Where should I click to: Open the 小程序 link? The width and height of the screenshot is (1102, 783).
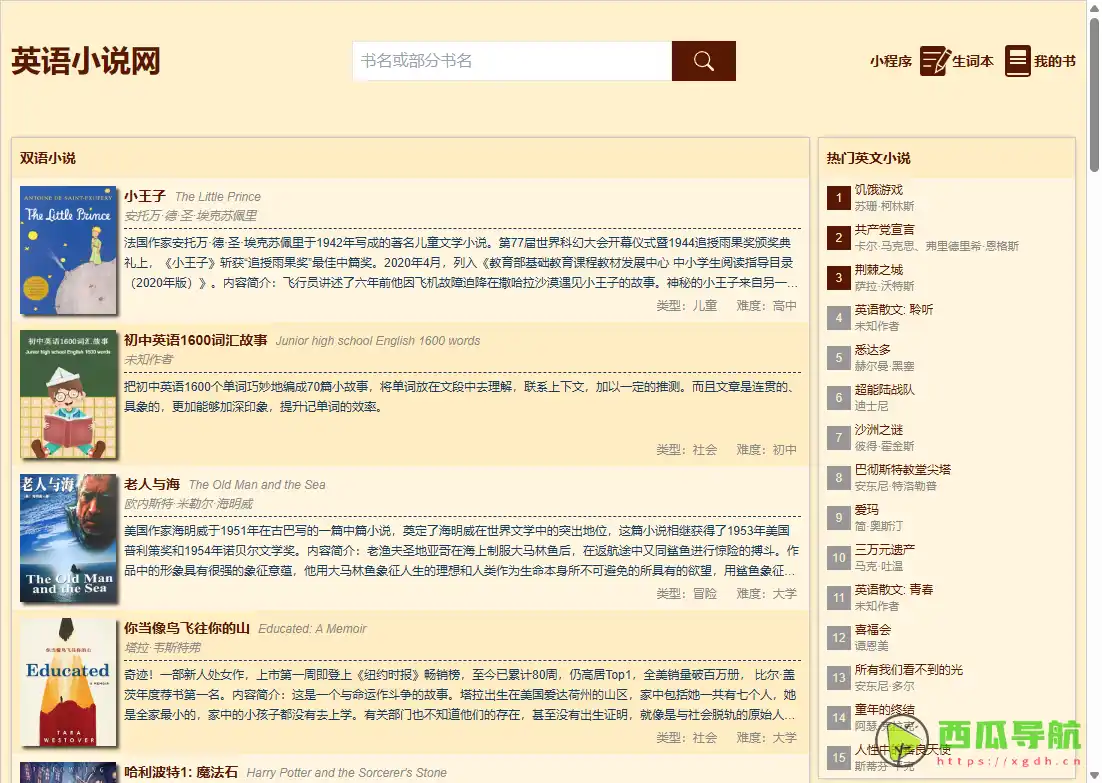point(890,61)
